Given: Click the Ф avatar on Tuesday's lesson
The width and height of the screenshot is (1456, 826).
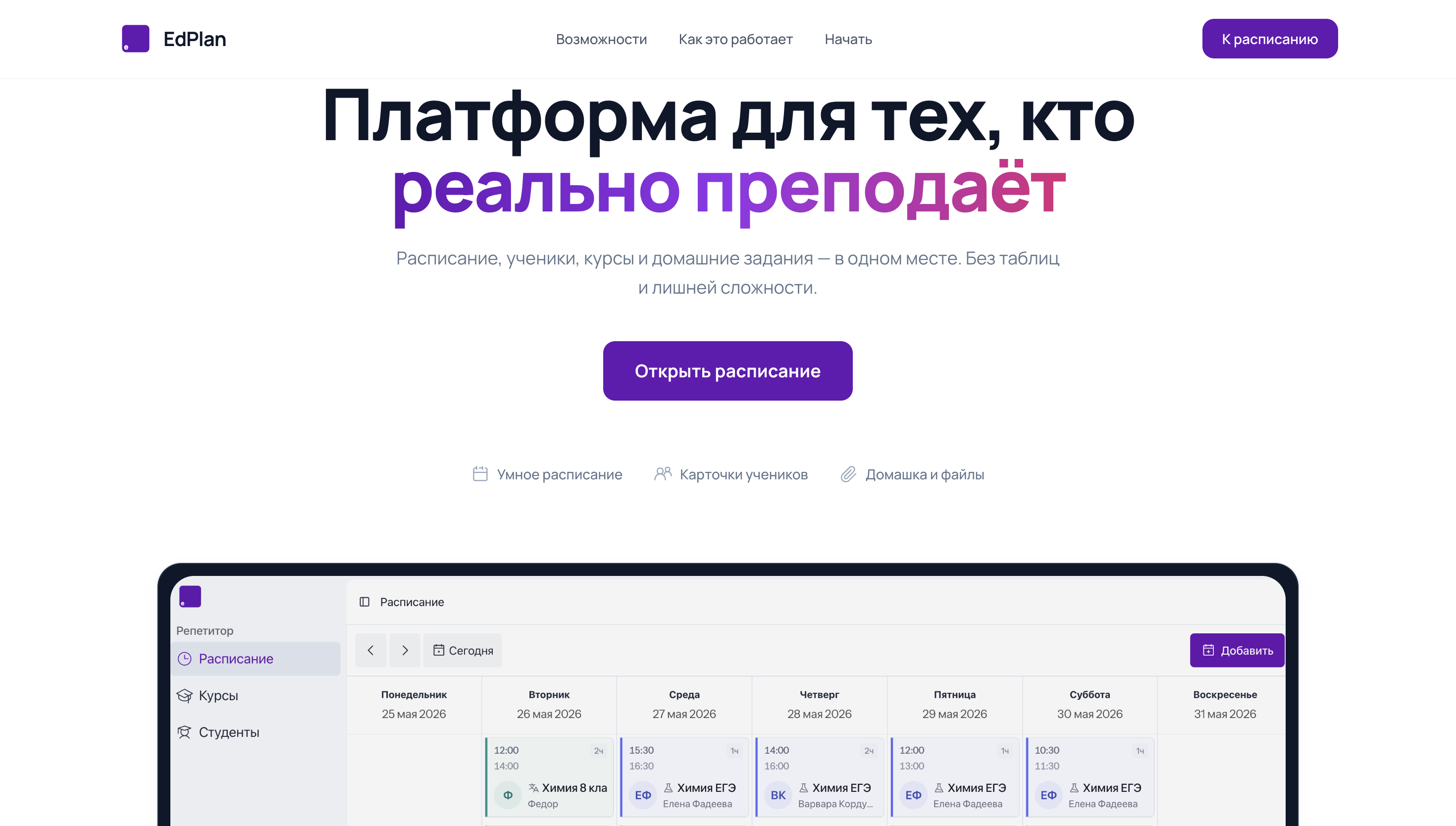Looking at the screenshot, I should point(508,795).
